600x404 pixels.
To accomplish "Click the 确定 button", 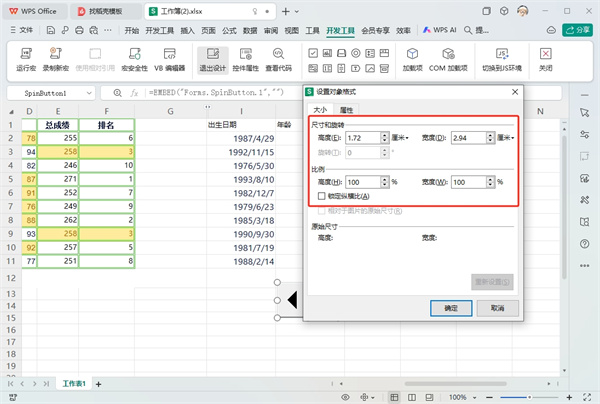I will click(451, 309).
